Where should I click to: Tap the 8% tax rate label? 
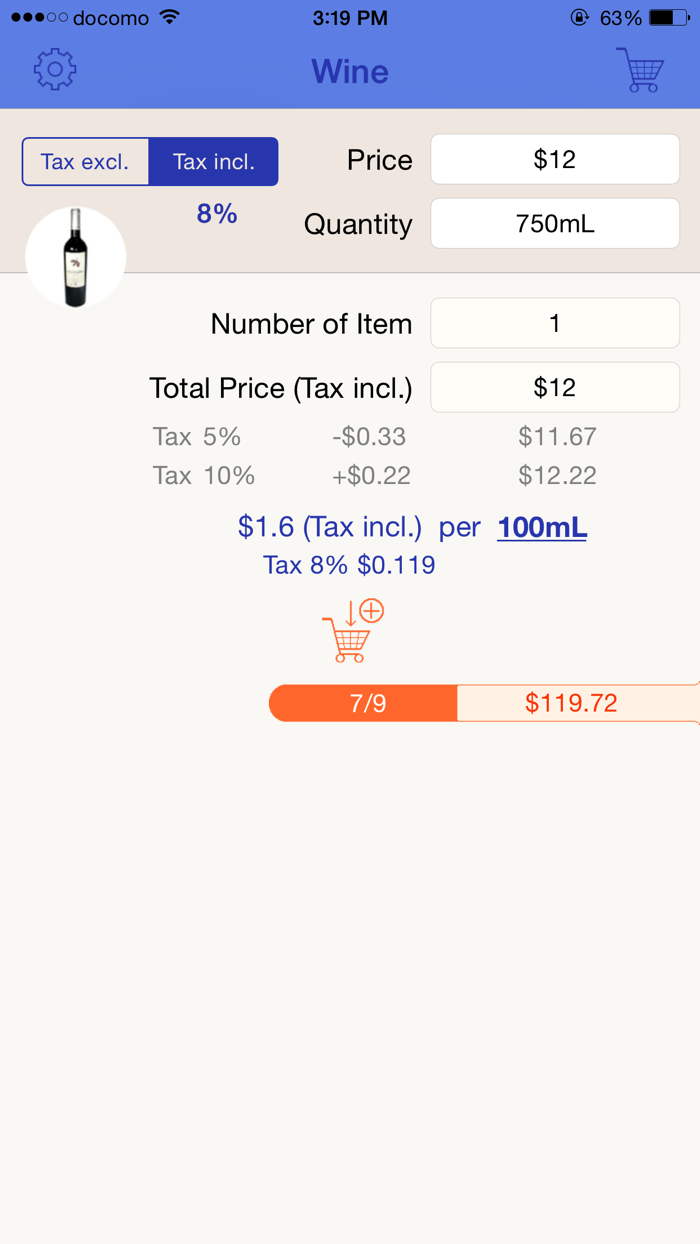coord(216,214)
